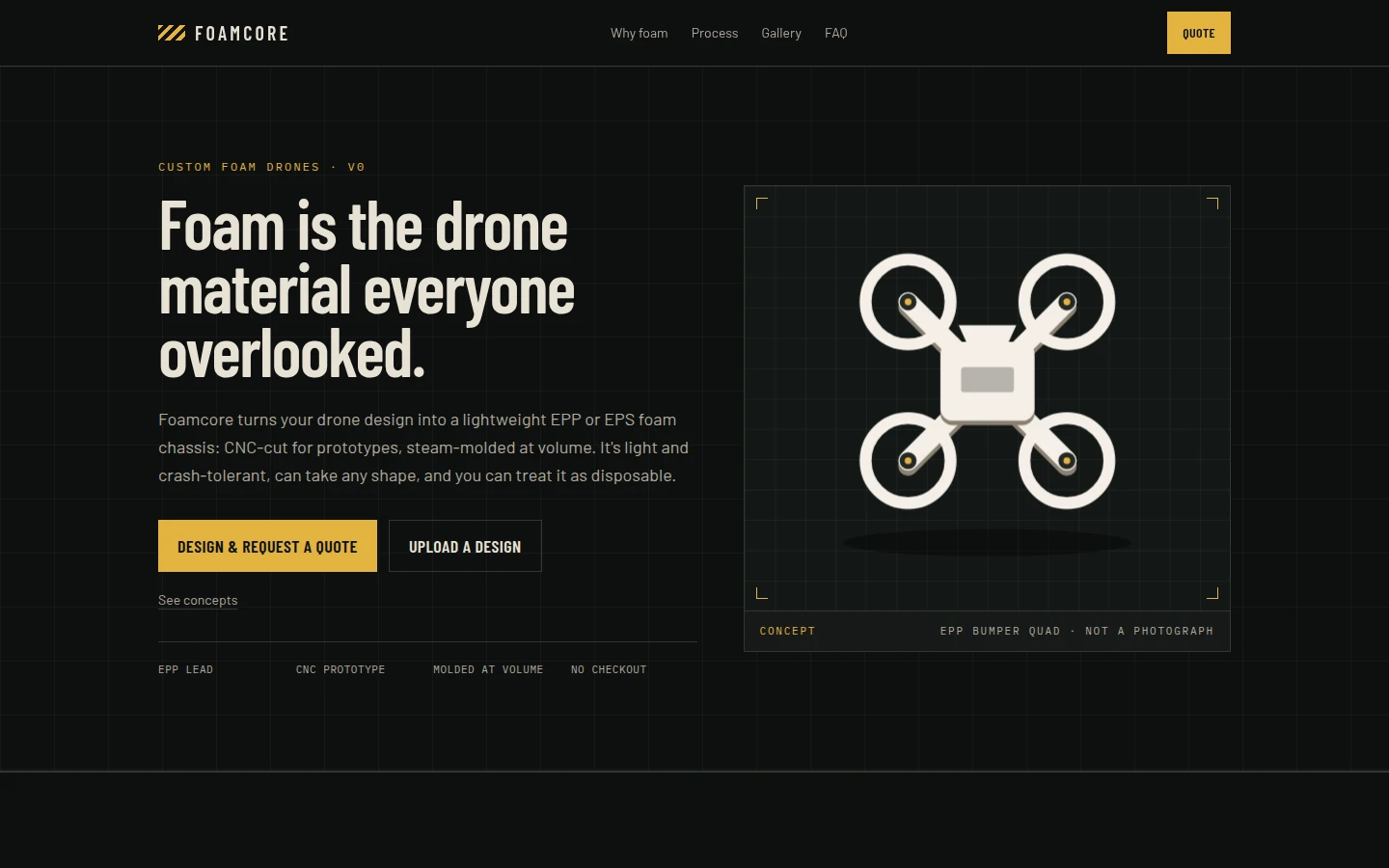Click 'EPP BUMPER QUAD · NOT A PHOTOGRAPH' caption
Image resolution: width=1389 pixels, height=868 pixels.
(x=1076, y=631)
